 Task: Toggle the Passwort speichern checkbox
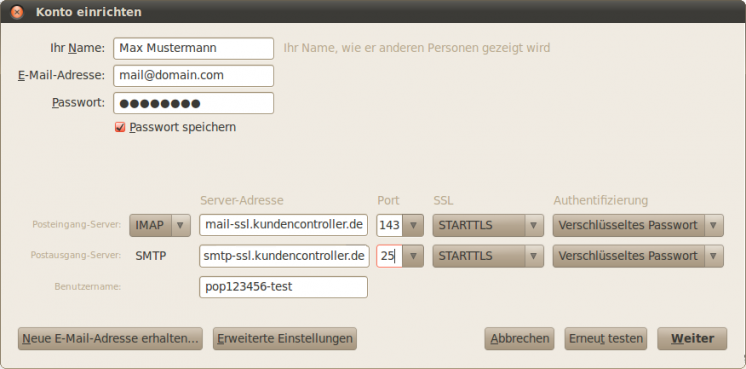(120, 127)
